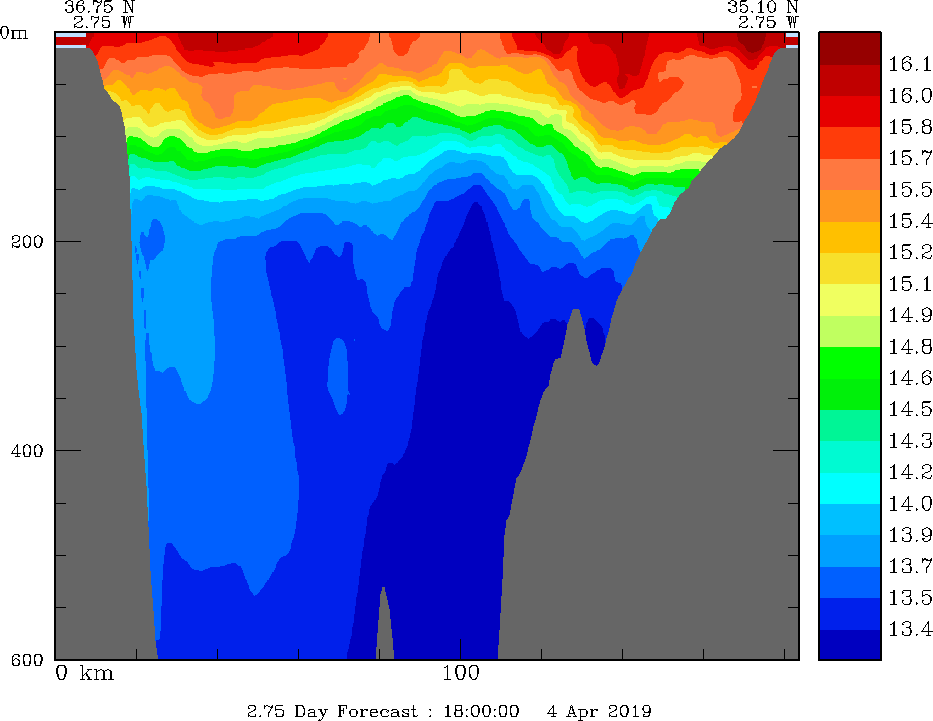
Task: Click the sea-green swatch between 14.5 and 14.3
Action: (850, 425)
